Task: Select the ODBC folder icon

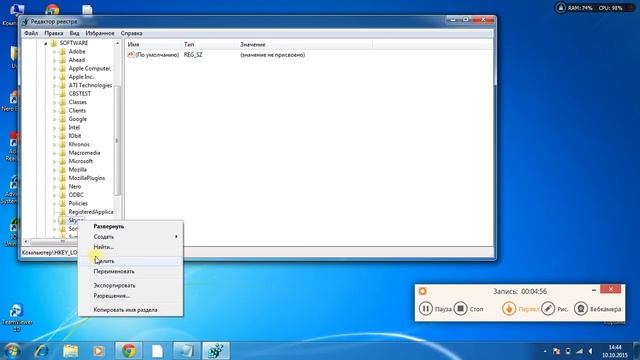Action: coord(62,195)
